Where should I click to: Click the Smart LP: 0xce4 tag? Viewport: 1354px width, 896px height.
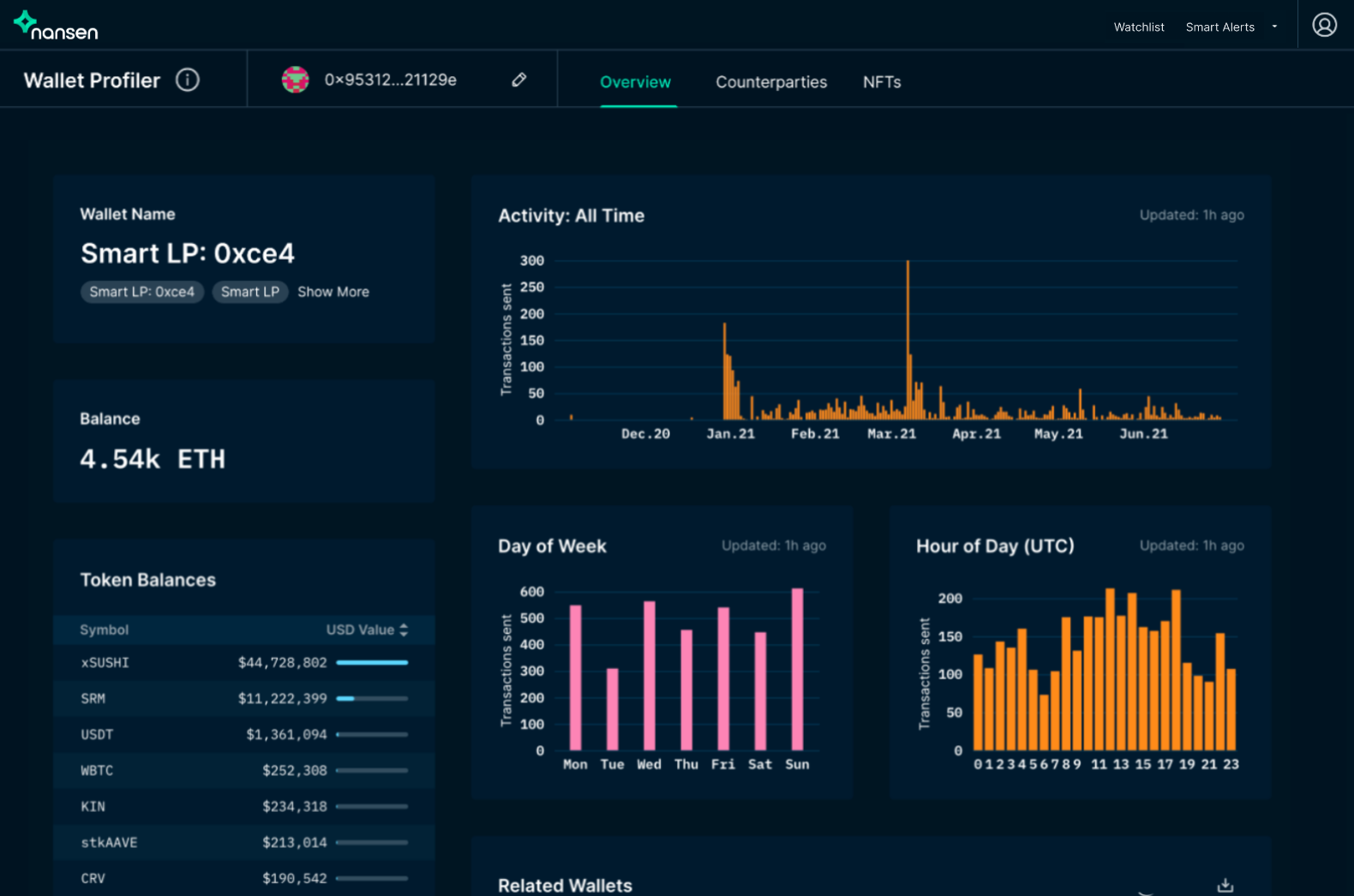[x=142, y=292]
